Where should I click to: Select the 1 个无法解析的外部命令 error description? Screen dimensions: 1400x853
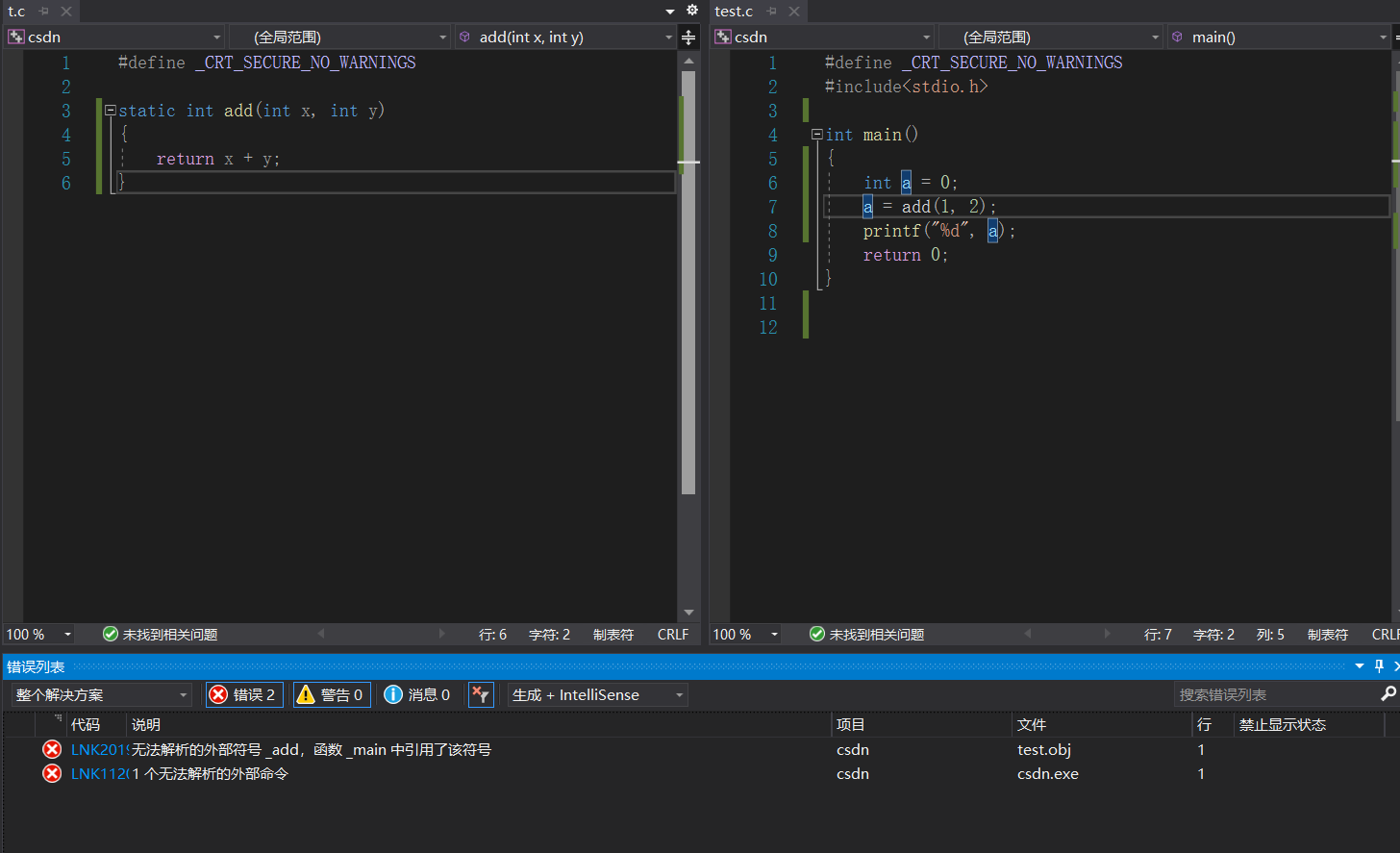tap(210, 773)
